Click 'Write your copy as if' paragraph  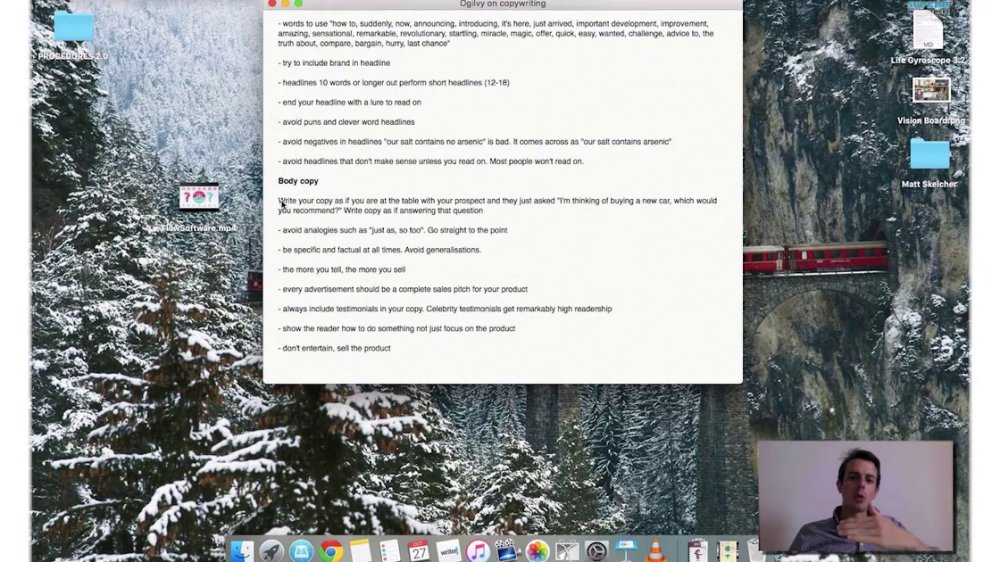tap(497, 205)
